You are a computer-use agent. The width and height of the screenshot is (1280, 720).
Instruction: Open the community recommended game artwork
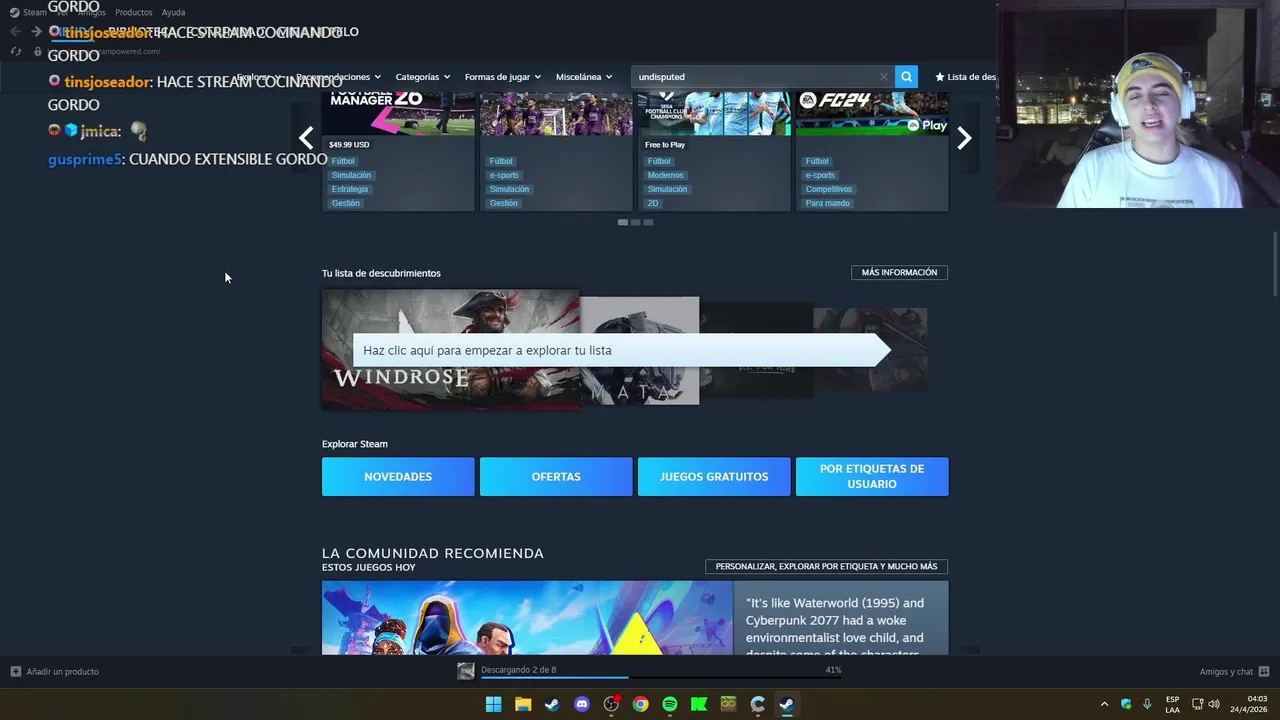pos(527,618)
